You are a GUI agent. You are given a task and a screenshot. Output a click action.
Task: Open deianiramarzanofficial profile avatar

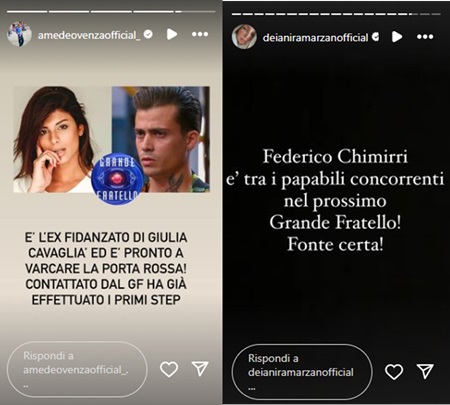244,37
